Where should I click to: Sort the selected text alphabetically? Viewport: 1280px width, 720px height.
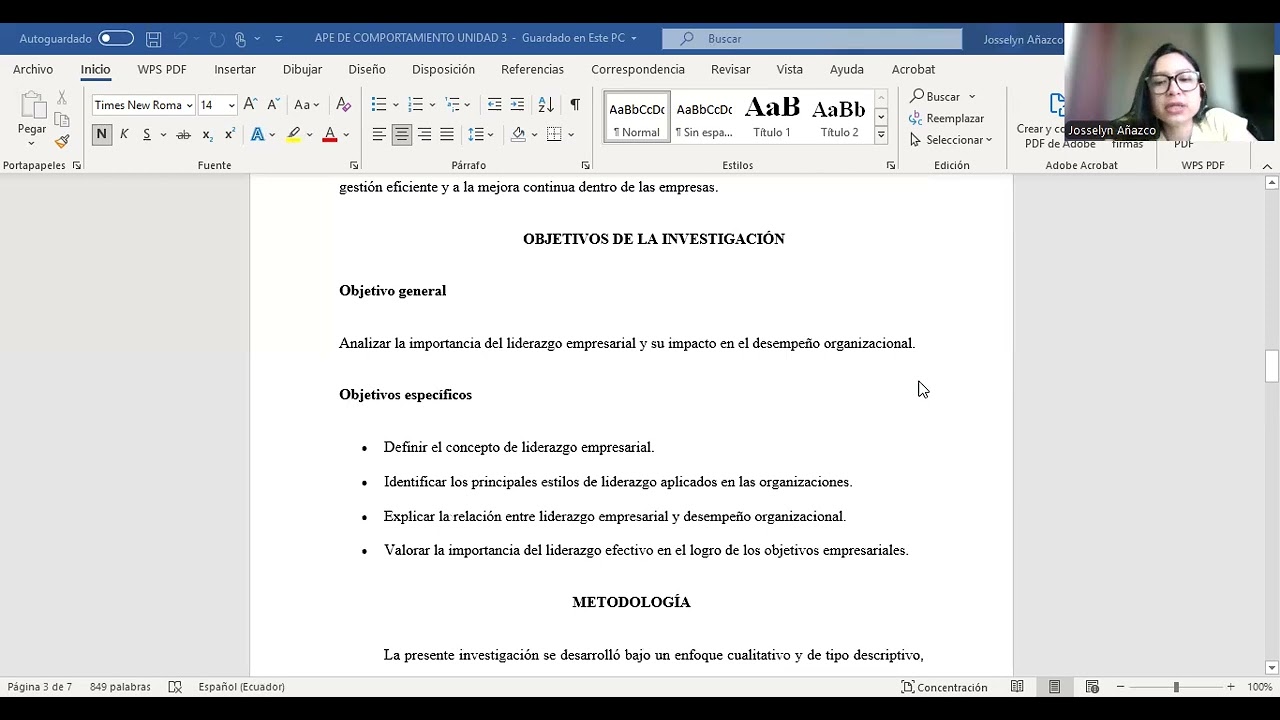pyautogui.click(x=546, y=104)
